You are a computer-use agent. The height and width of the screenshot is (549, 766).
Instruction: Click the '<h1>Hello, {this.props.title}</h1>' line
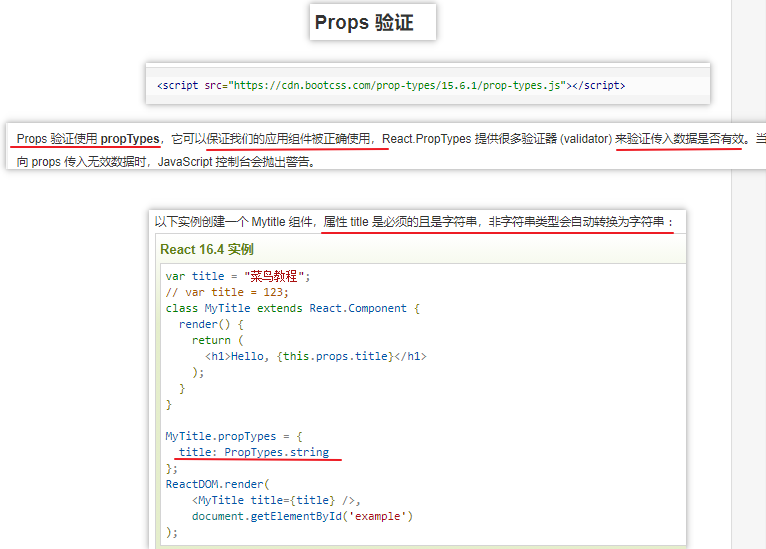click(x=316, y=356)
